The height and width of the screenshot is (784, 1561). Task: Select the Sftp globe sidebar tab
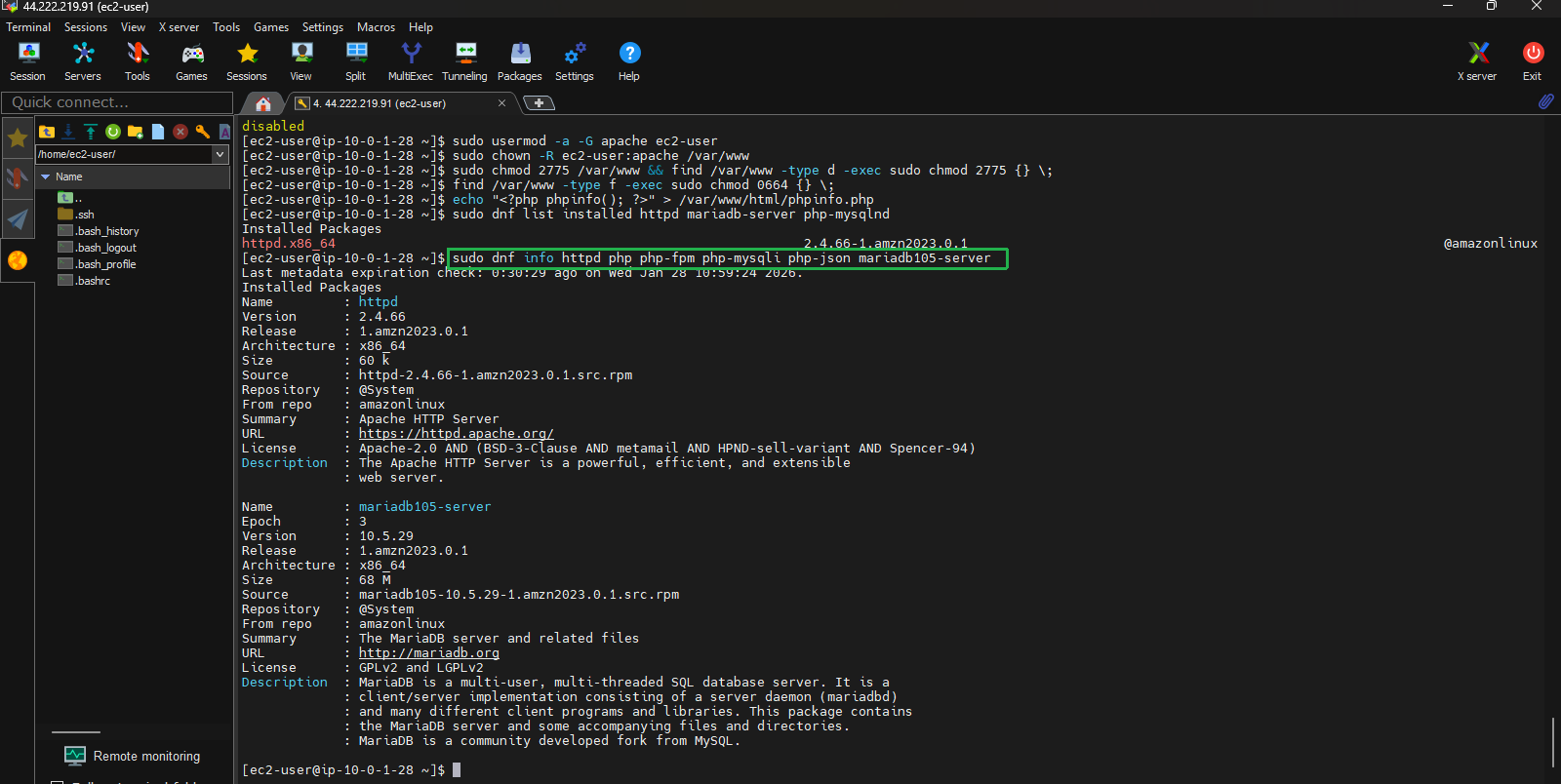[18, 260]
